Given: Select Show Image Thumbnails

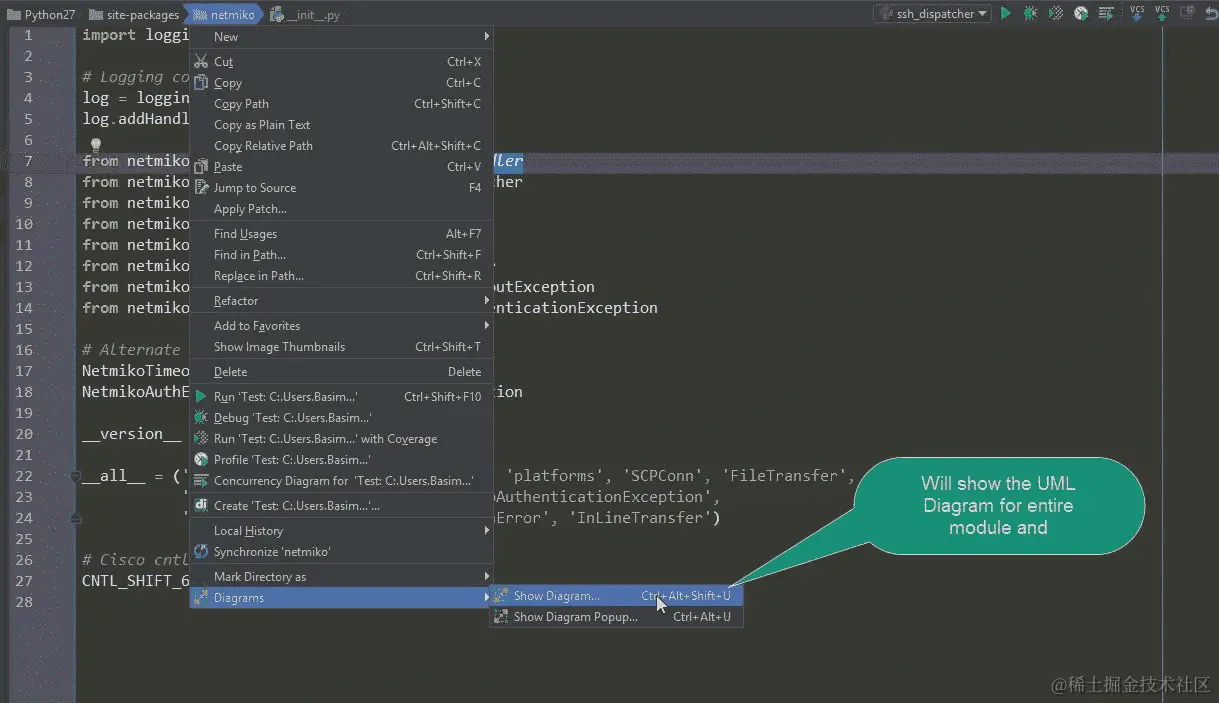Looking at the screenshot, I should coord(342,347).
